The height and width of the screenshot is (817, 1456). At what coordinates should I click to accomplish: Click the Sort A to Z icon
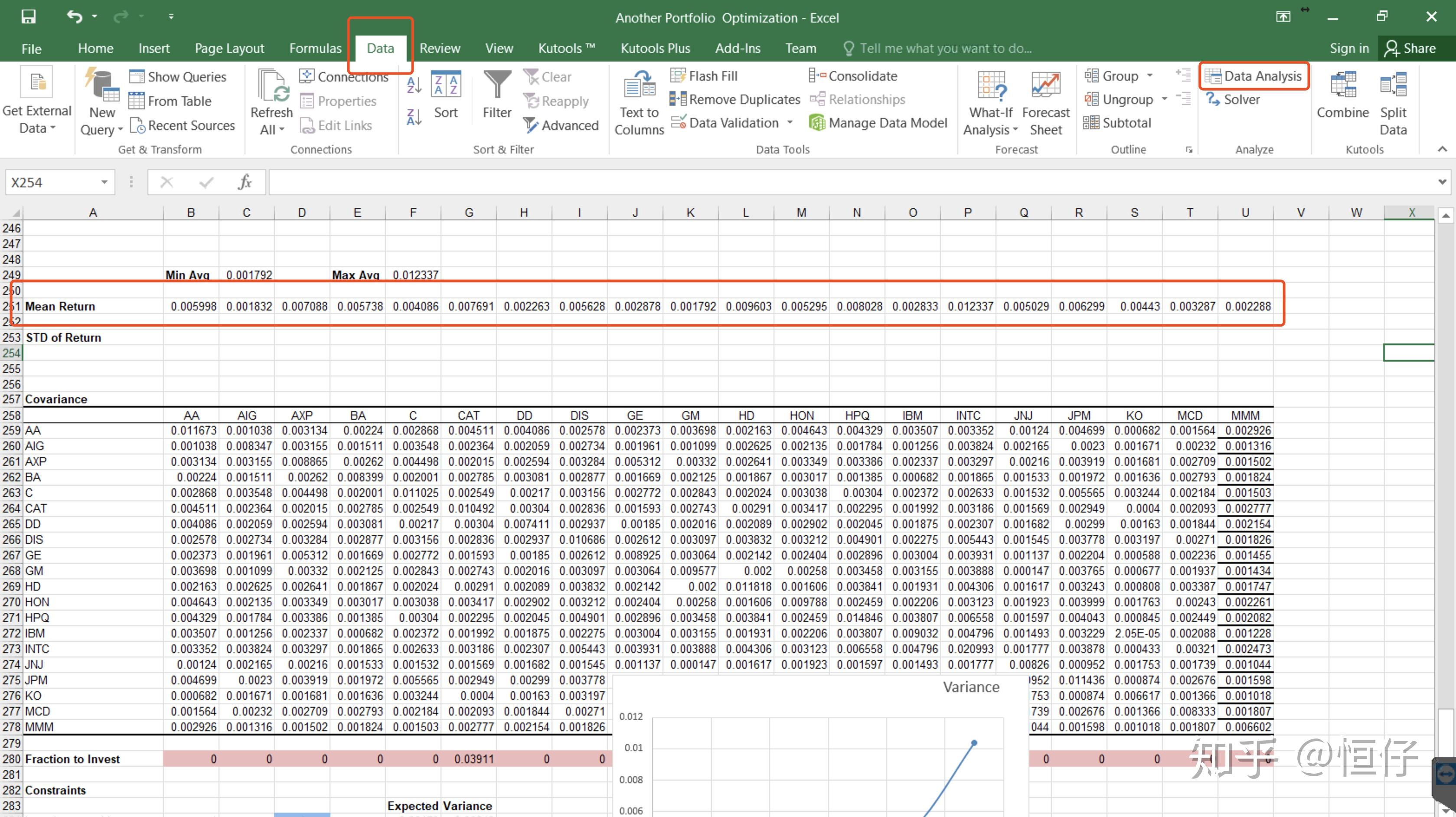(414, 85)
